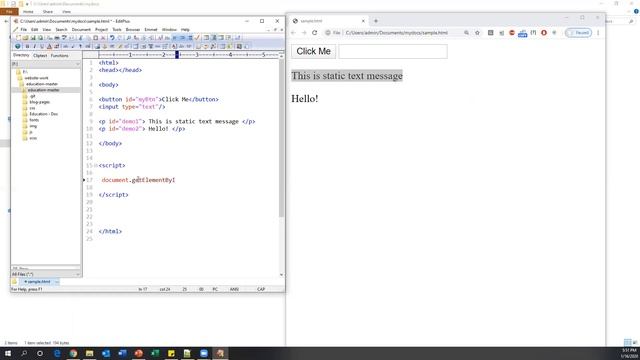The height and width of the screenshot is (360, 640).
Task: Open the Tools menu in EditPlus
Action: point(117,29)
